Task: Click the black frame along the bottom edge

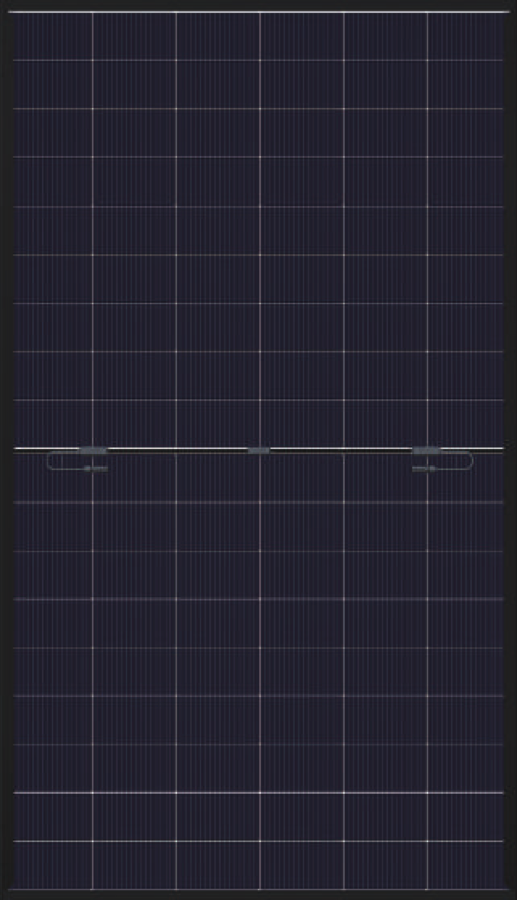Action: click(x=258, y=895)
